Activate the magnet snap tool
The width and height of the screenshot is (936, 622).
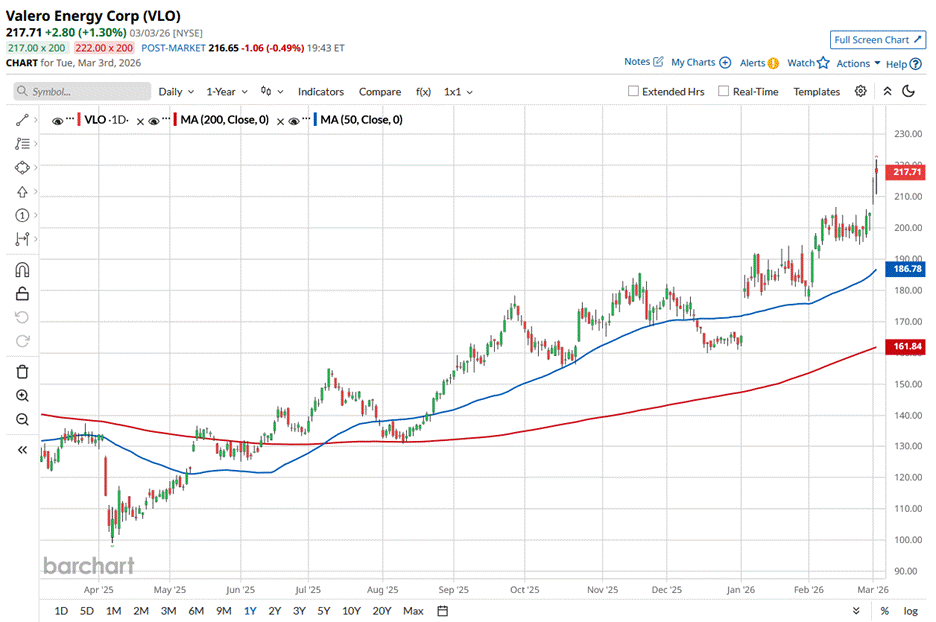22,270
